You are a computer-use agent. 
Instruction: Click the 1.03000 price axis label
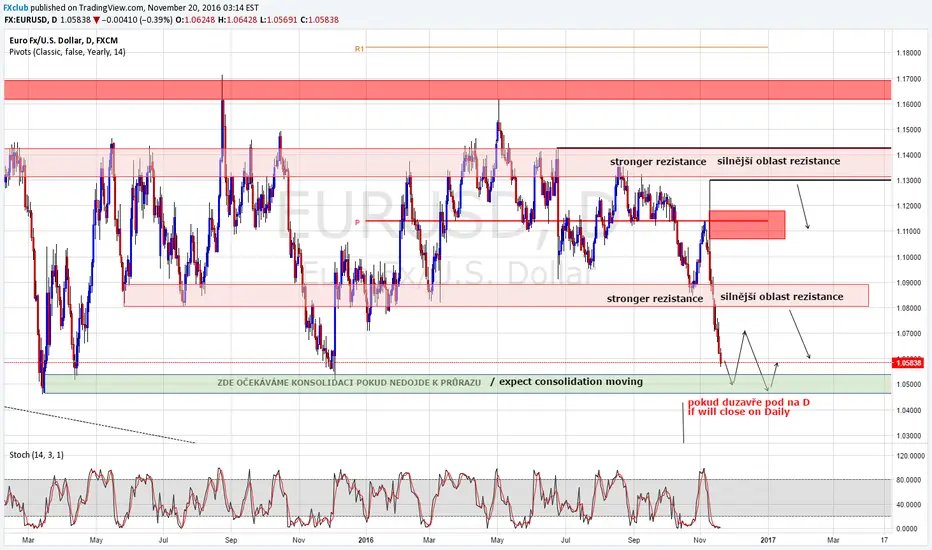(x=908, y=436)
